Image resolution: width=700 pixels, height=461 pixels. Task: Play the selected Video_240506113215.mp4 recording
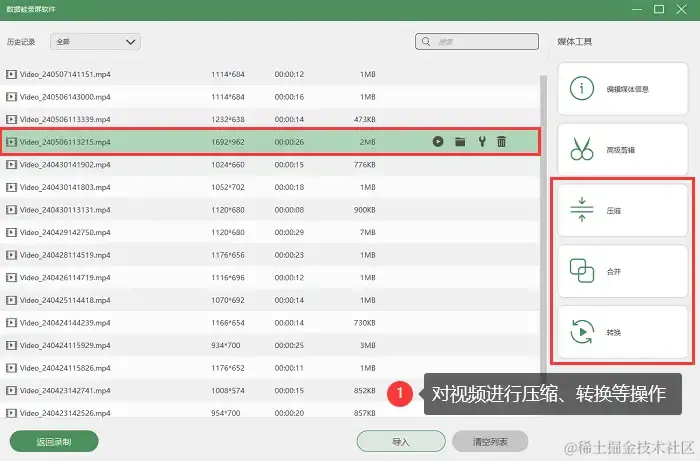click(438, 142)
